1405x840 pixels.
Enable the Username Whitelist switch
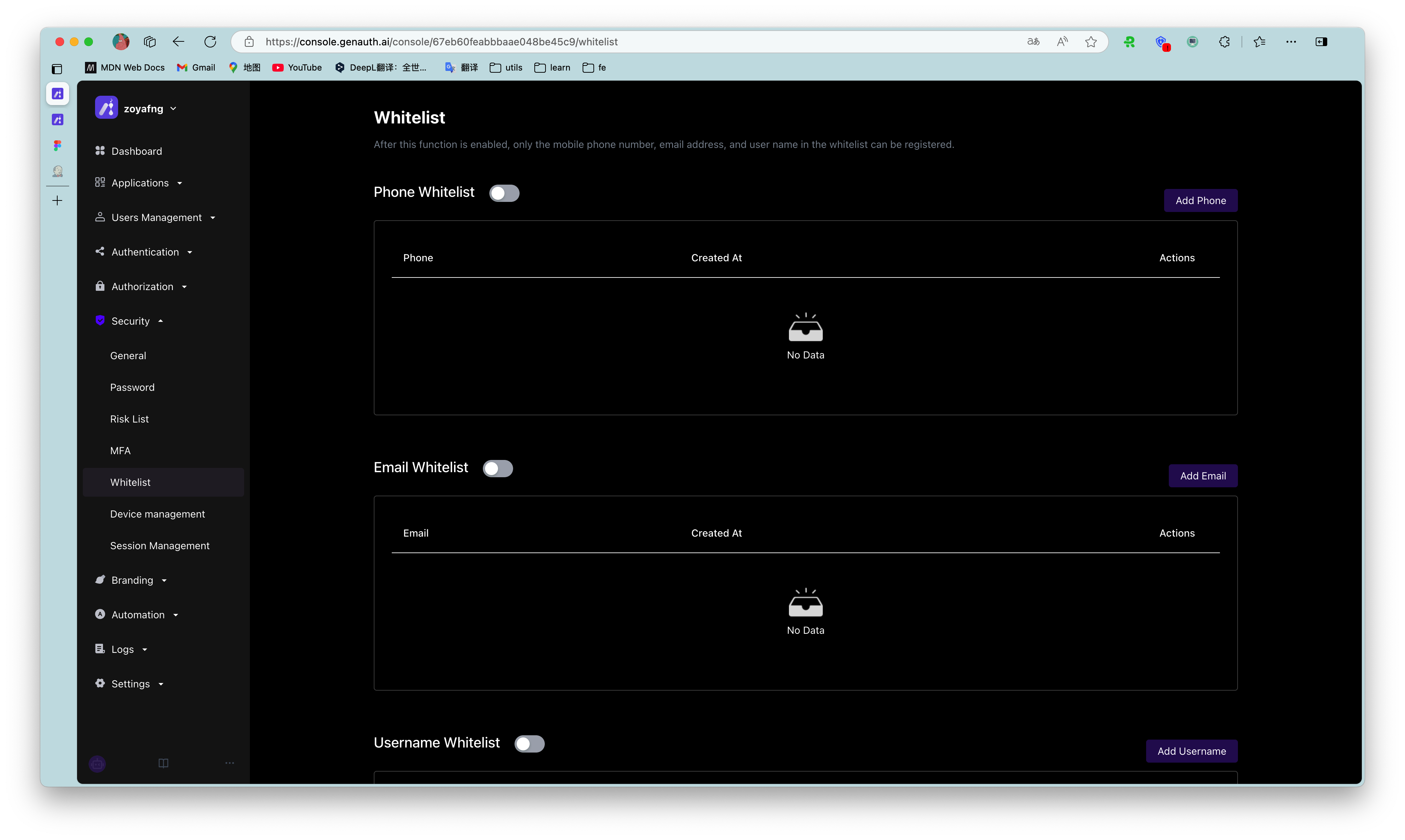pos(530,743)
